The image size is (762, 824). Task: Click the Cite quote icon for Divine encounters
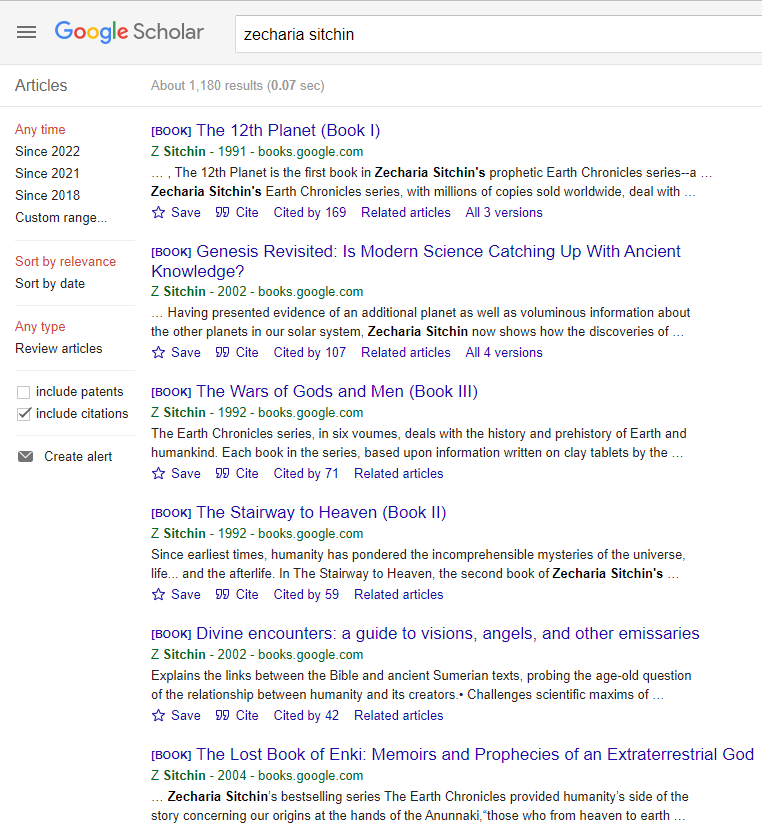click(x=222, y=715)
